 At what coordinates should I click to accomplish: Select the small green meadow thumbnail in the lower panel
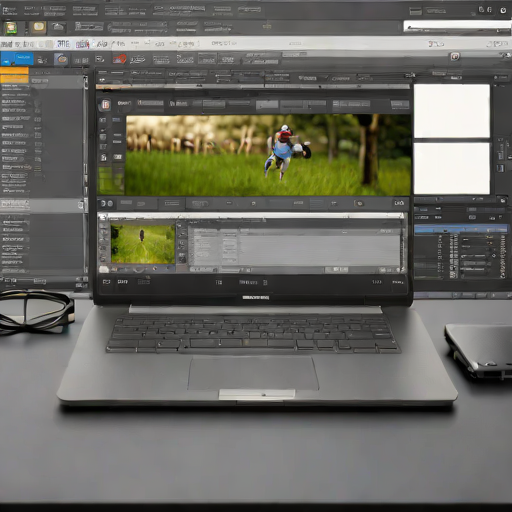tap(143, 244)
